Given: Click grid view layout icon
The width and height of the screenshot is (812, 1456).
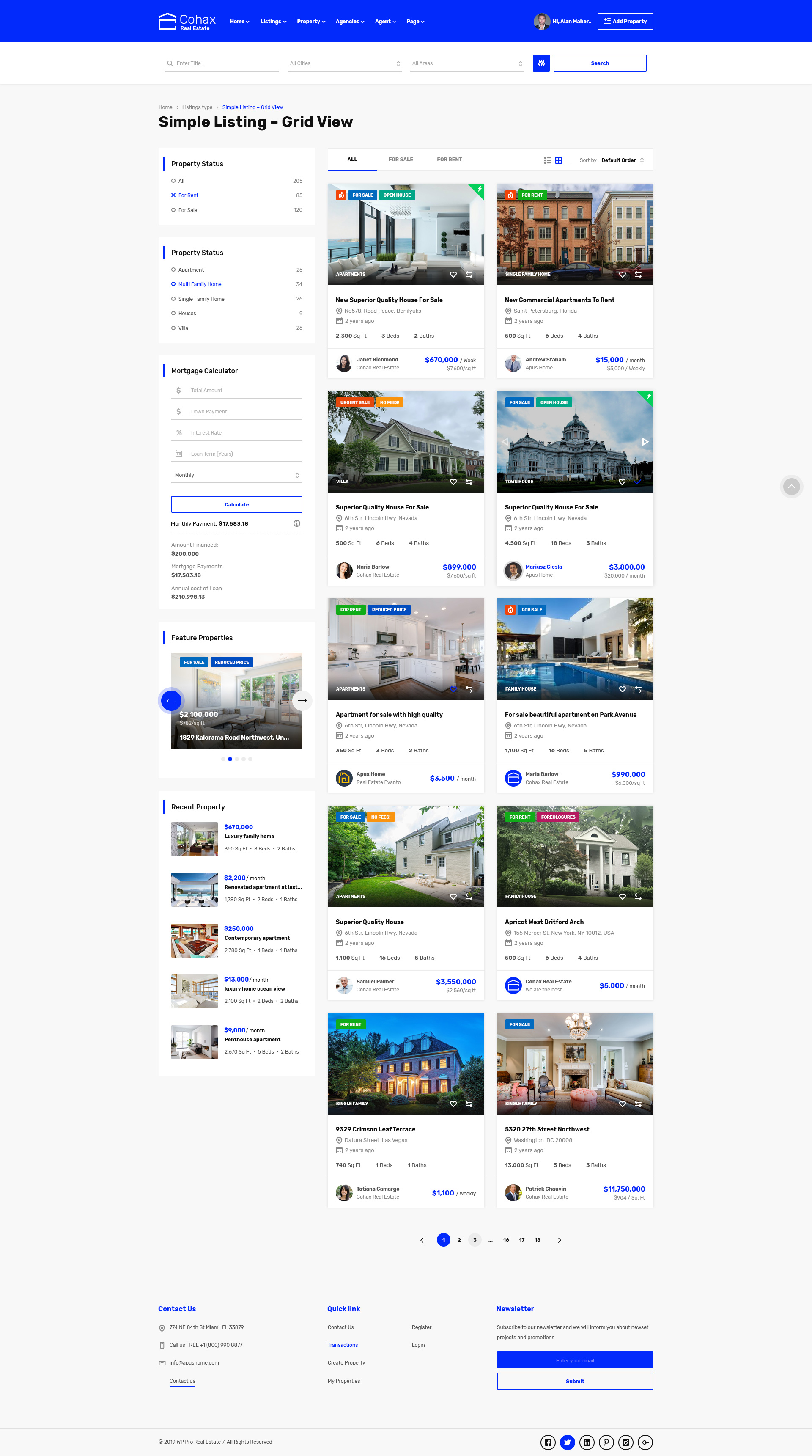Looking at the screenshot, I should 558,160.
